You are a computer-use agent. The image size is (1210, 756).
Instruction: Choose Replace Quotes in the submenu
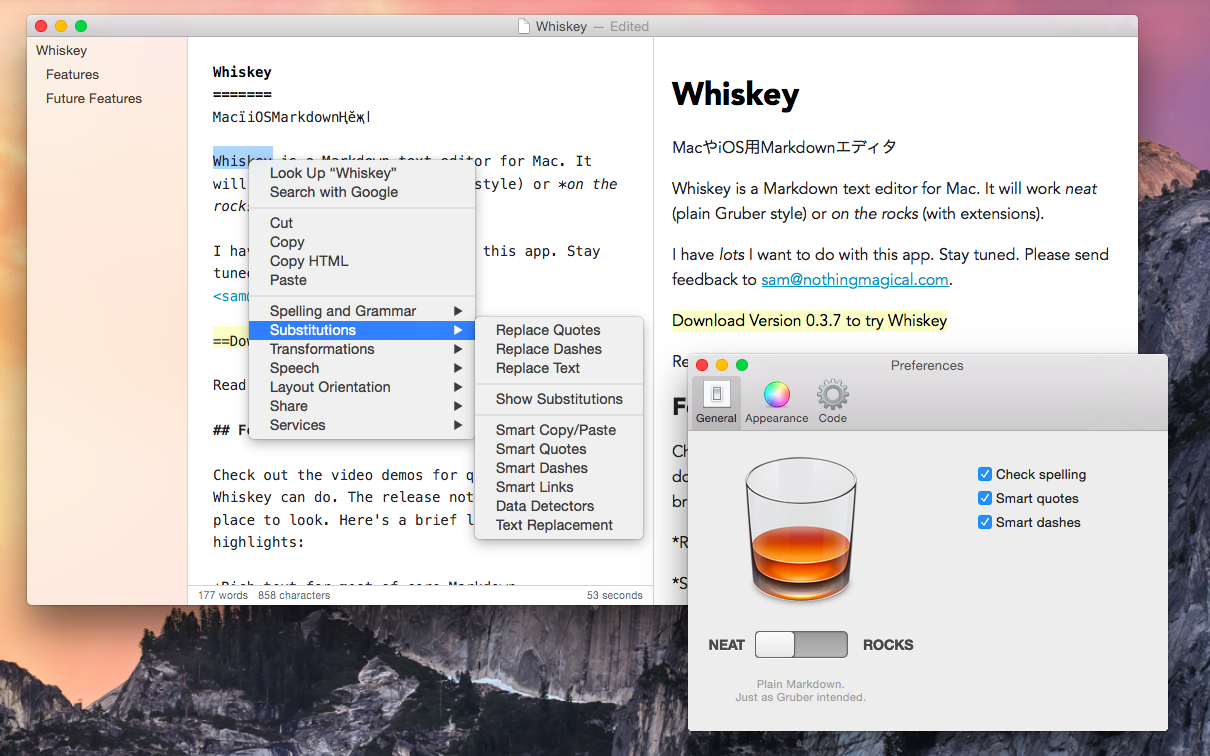[x=559, y=330]
